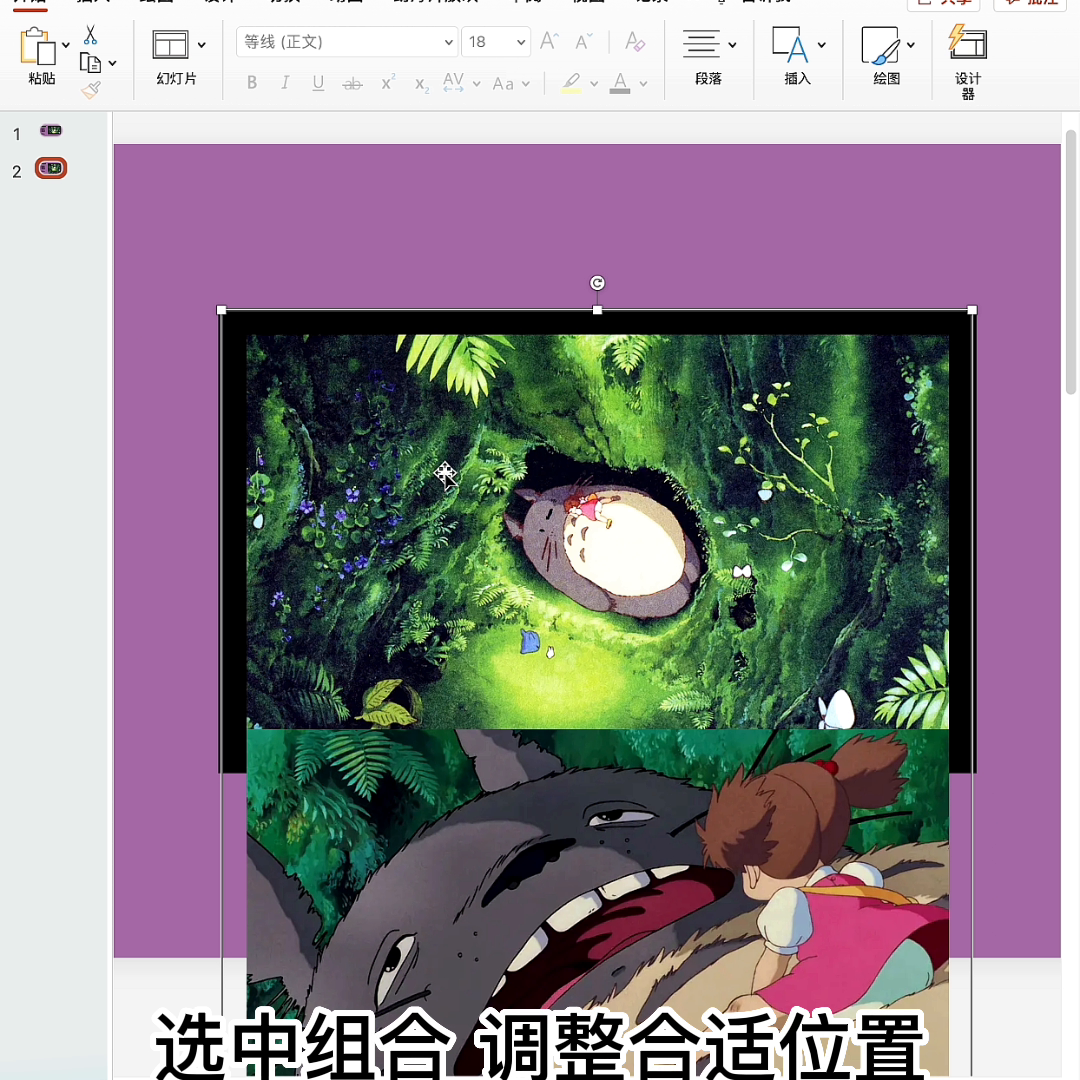Decrease font size with smaller A icon

583,42
